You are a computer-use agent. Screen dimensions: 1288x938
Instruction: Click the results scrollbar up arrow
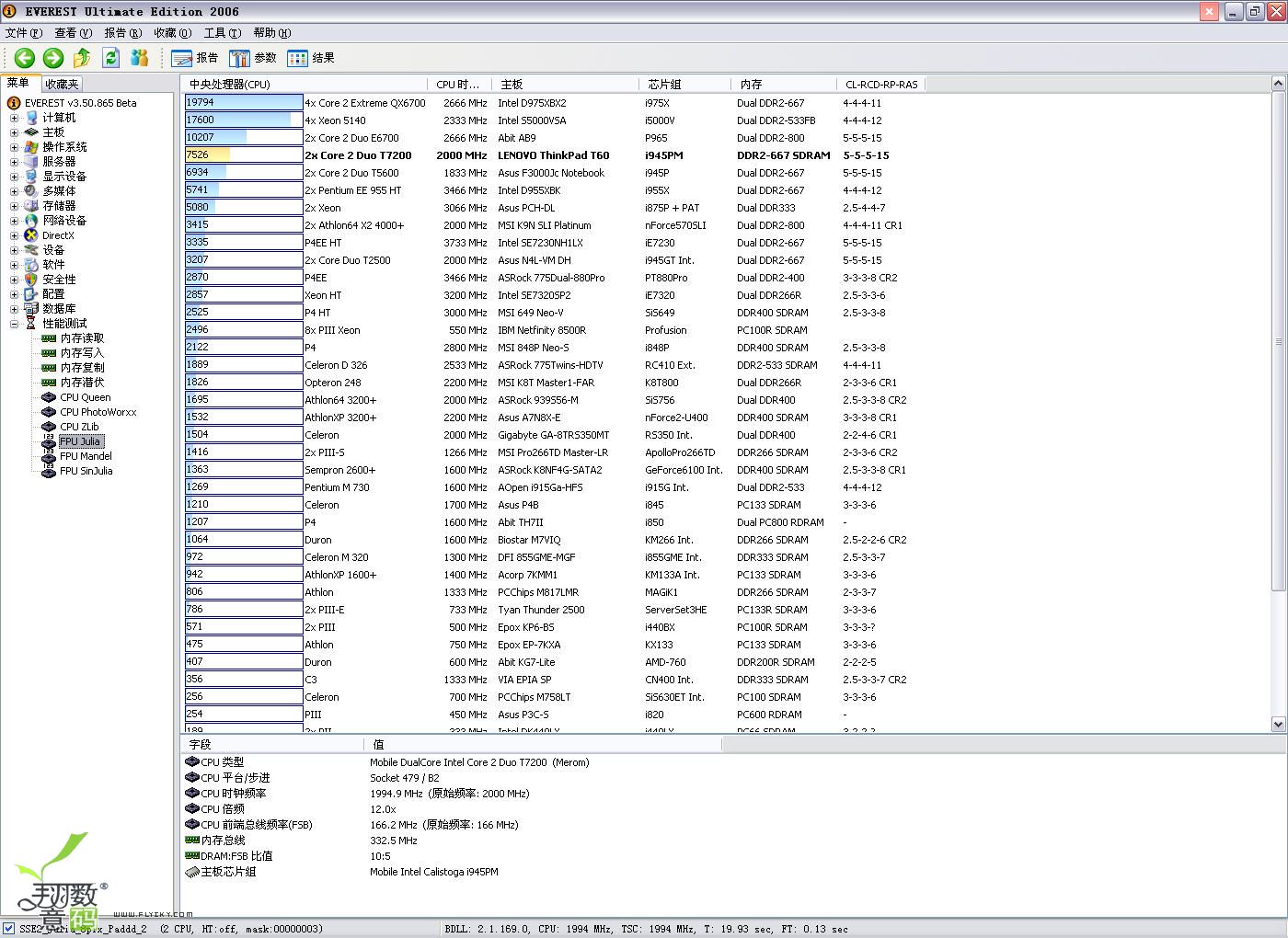coord(1278,84)
